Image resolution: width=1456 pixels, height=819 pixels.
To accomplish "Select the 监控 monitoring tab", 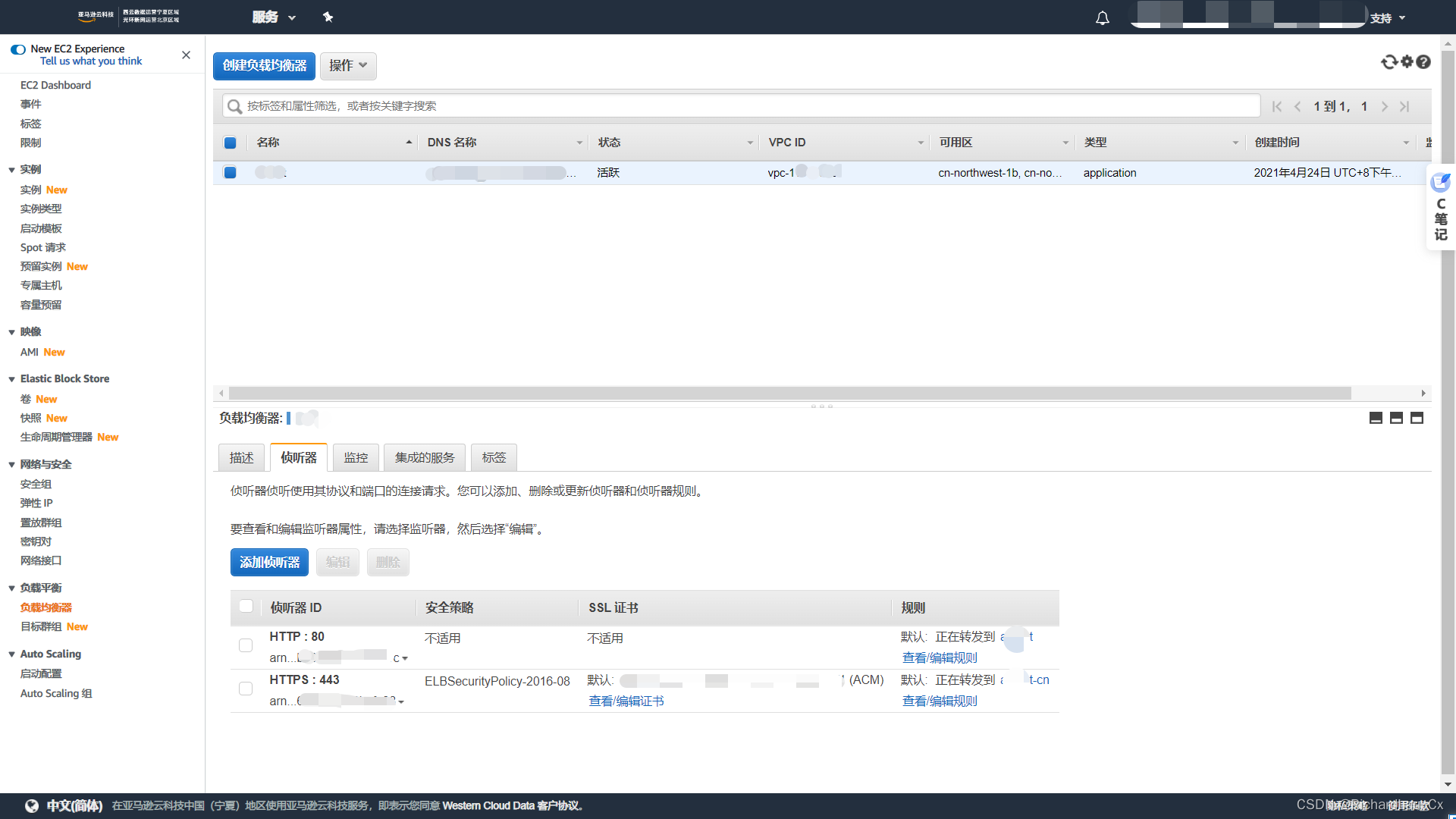I will [x=355, y=457].
